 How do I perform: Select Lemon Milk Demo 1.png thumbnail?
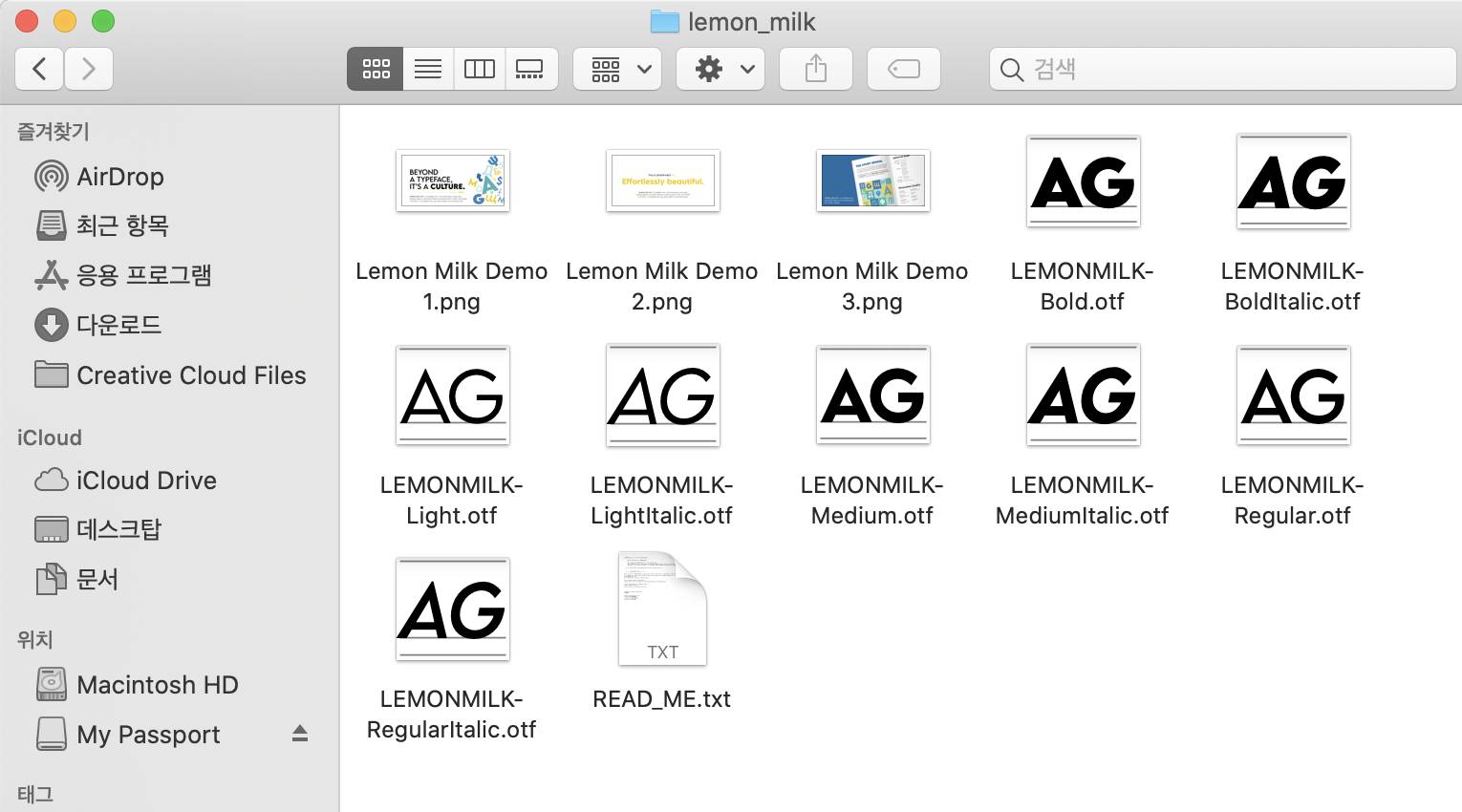point(453,181)
